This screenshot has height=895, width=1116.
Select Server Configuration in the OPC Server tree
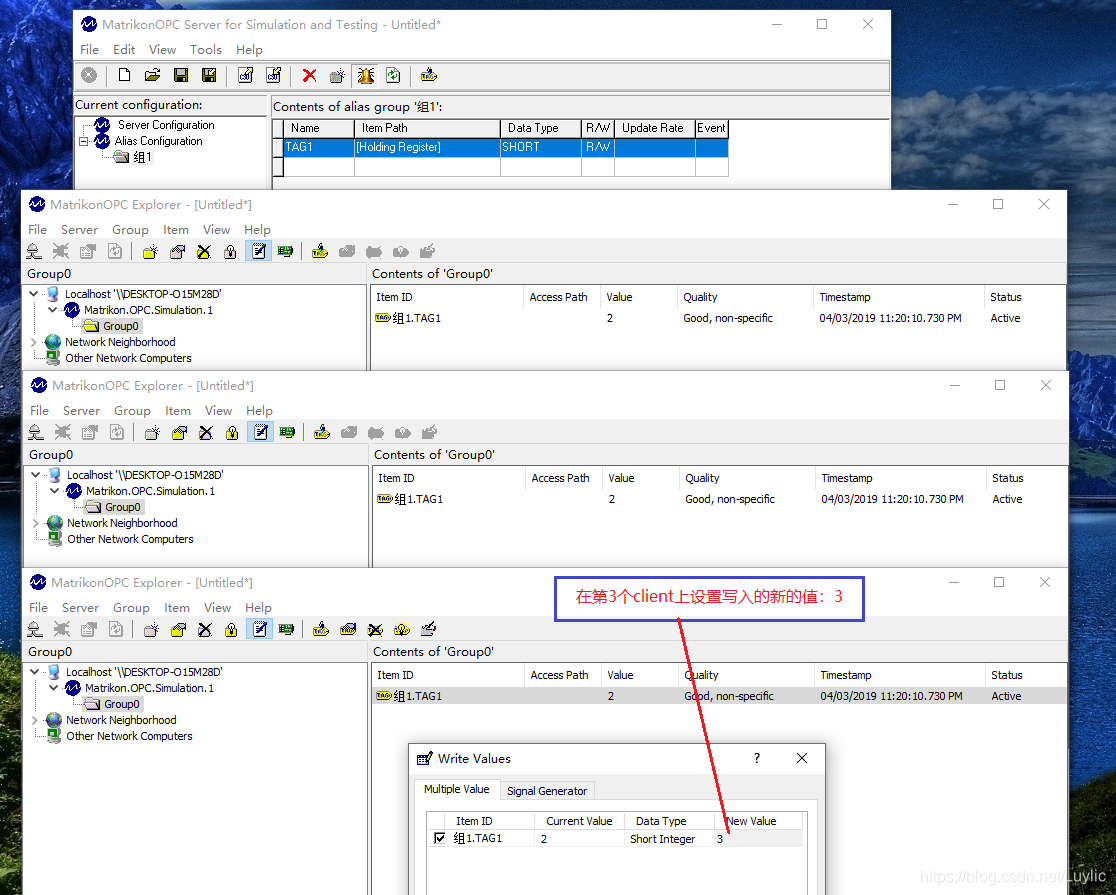point(166,125)
